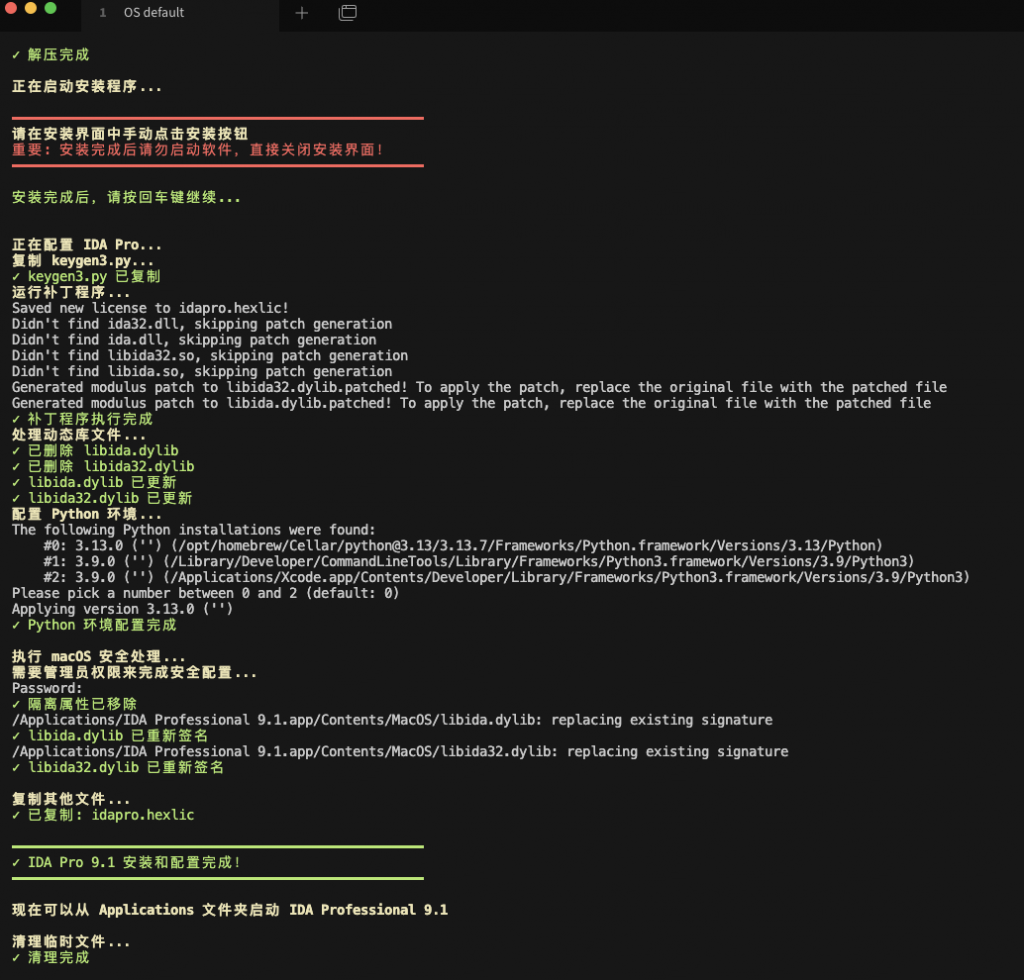Image resolution: width=1024 pixels, height=980 pixels.
Task: Click the final '清理完成' line
Action: click(x=50, y=957)
